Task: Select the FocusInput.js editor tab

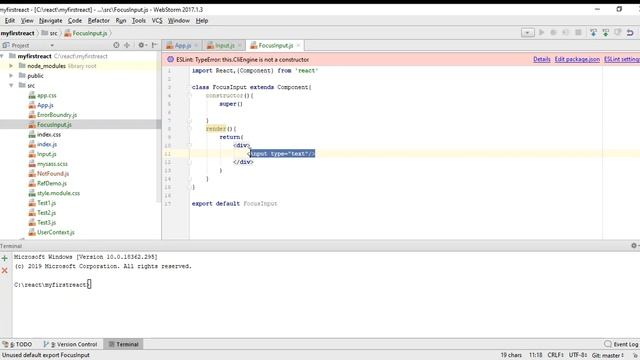Action: 276,45
